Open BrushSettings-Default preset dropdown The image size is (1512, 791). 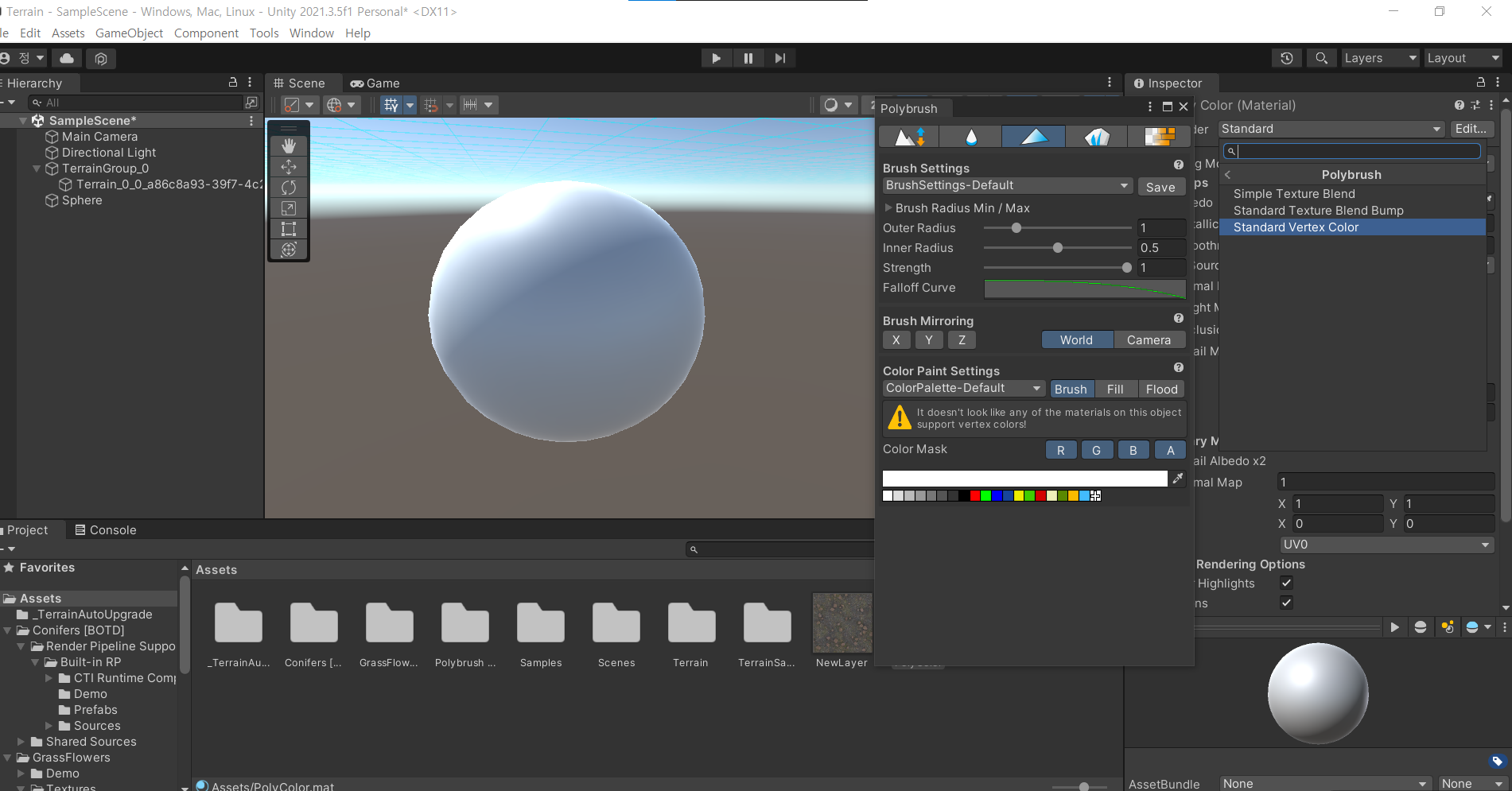(x=1008, y=185)
